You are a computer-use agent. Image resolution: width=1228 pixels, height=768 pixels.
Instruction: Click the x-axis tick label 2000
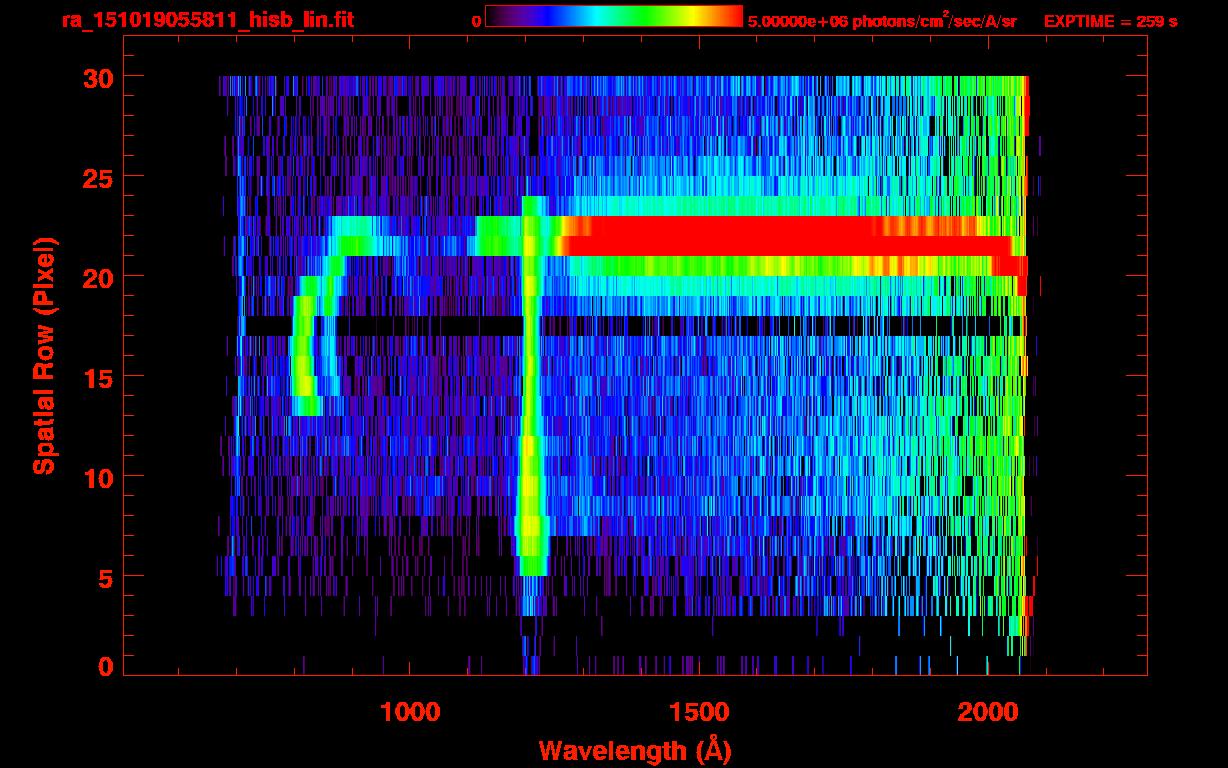click(988, 712)
